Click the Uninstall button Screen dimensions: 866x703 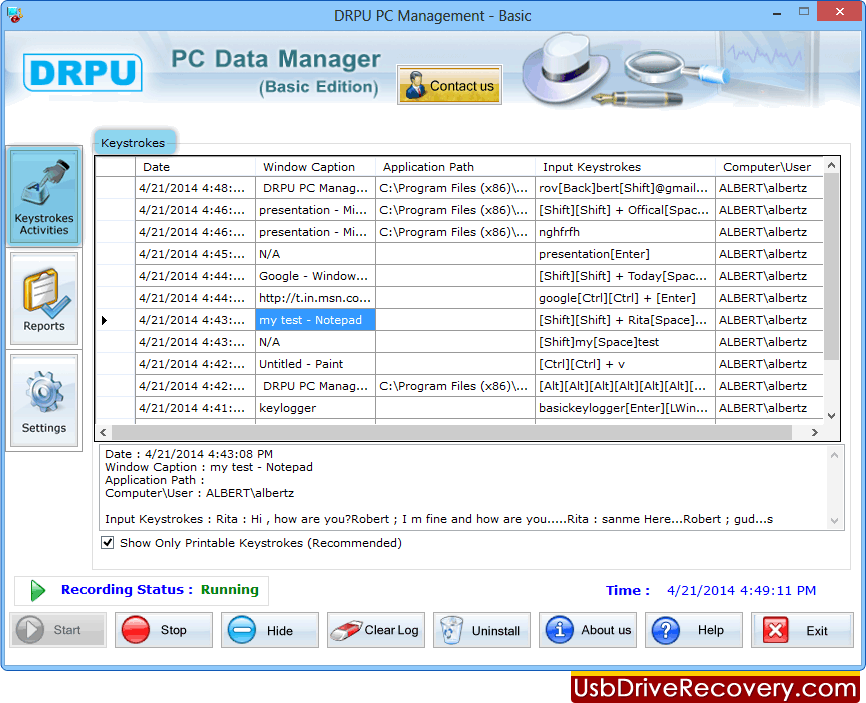point(482,630)
